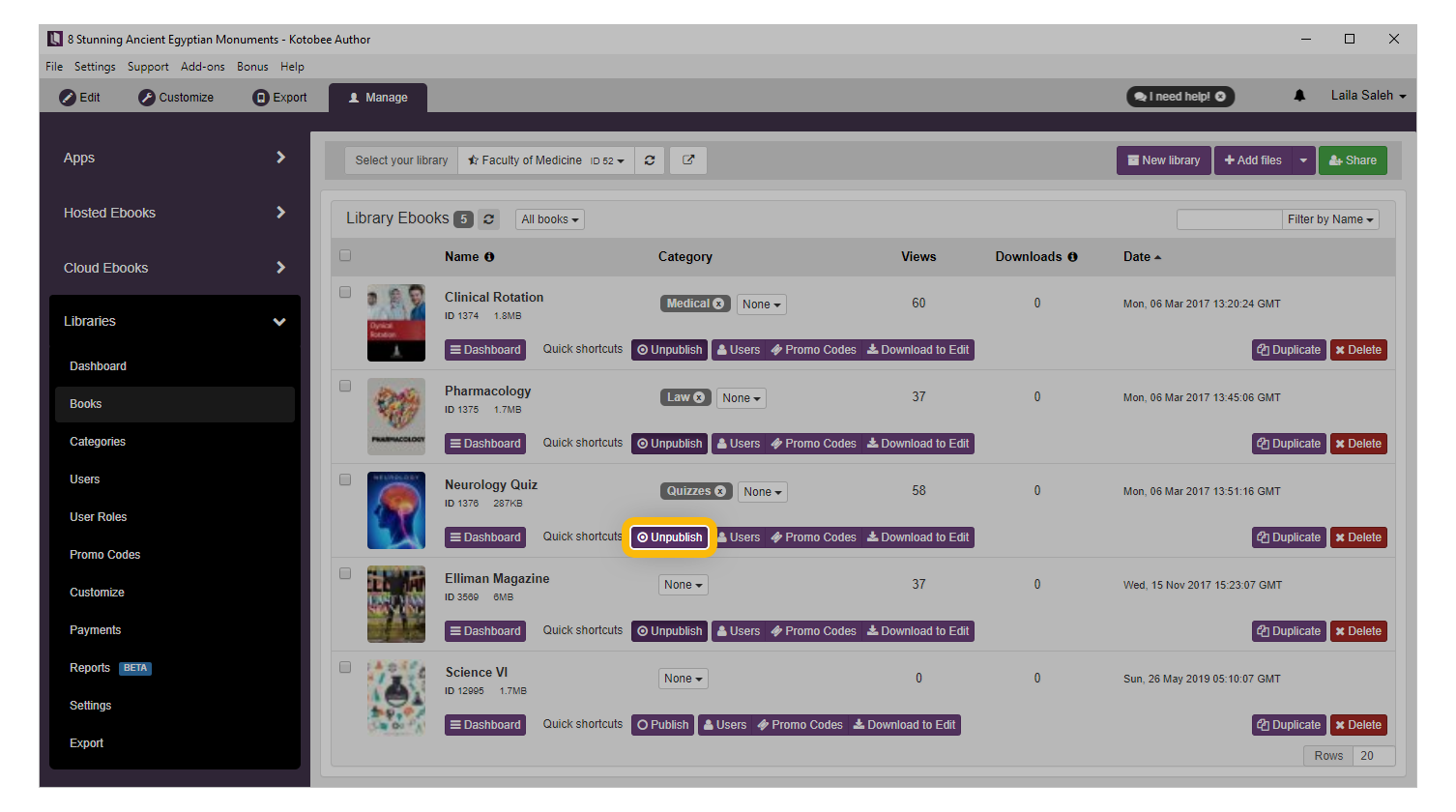Open Science VI cover thumbnail
The height and width of the screenshot is (812, 1456).
396,698
